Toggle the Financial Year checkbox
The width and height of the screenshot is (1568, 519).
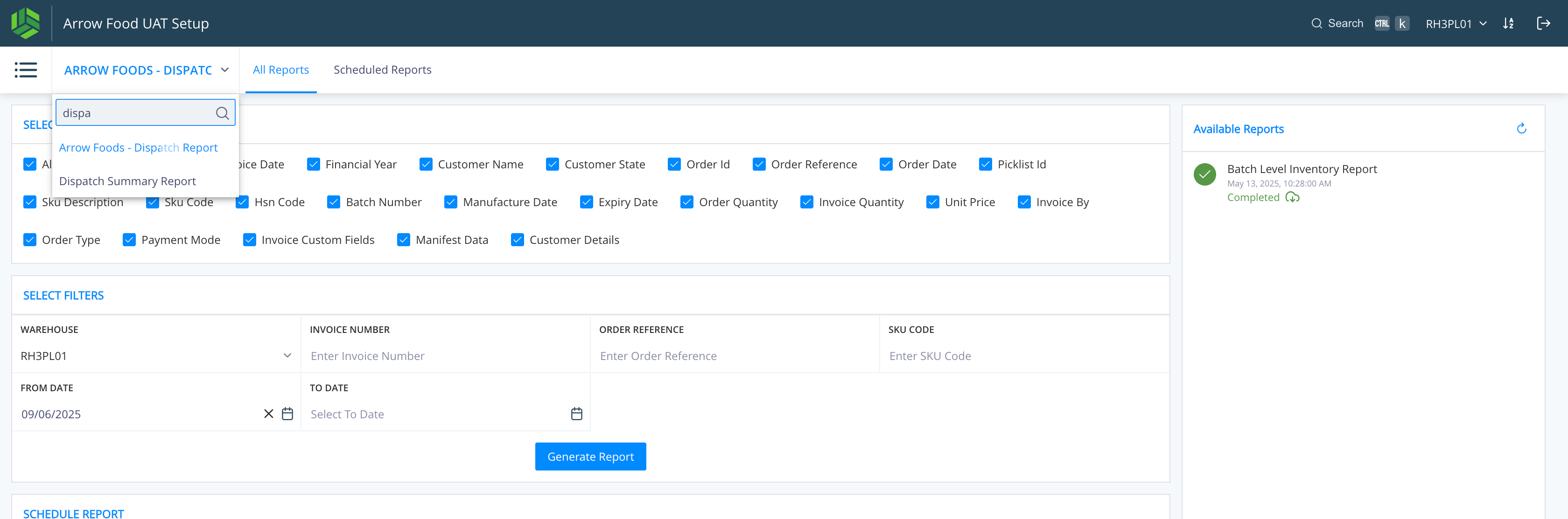click(314, 164)
